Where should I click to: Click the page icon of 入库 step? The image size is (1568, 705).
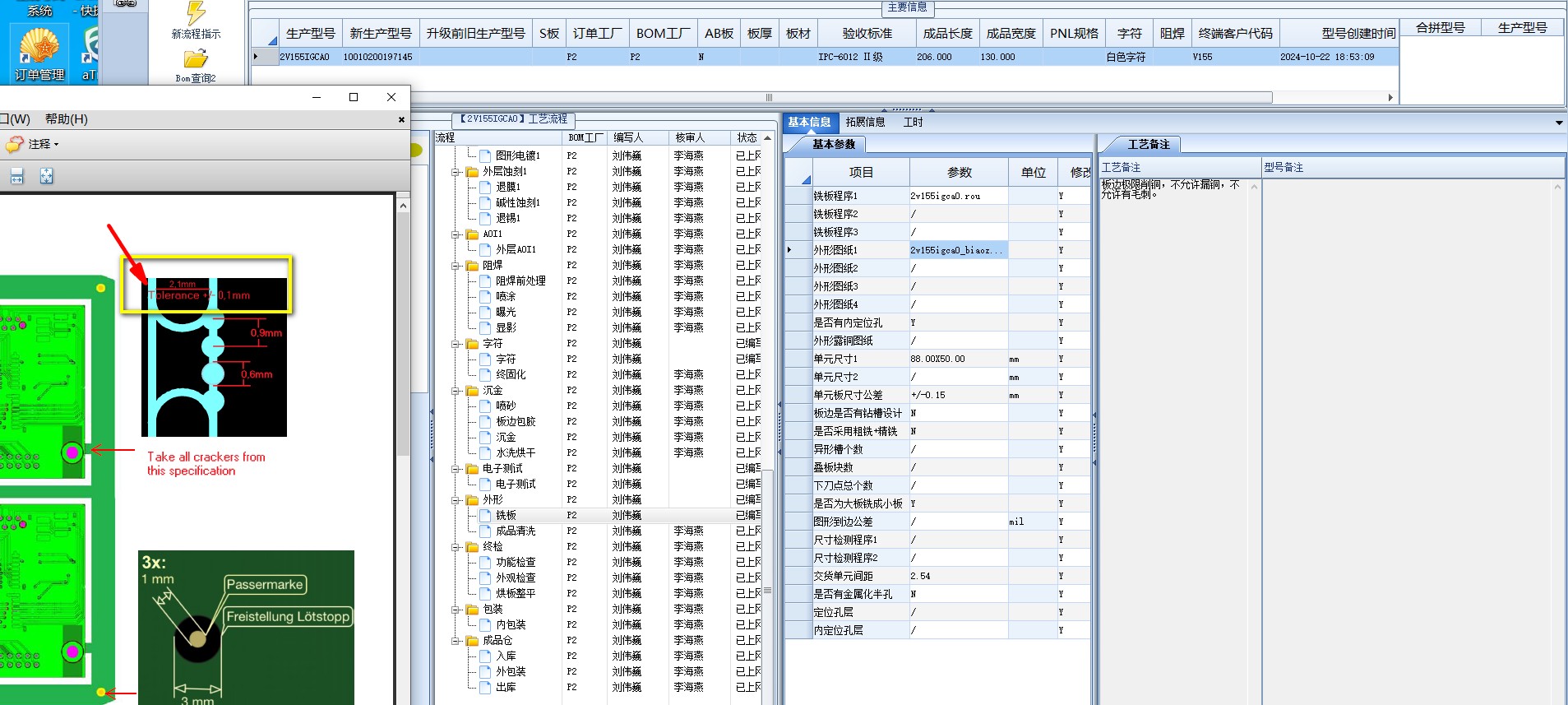click(485, 656)
